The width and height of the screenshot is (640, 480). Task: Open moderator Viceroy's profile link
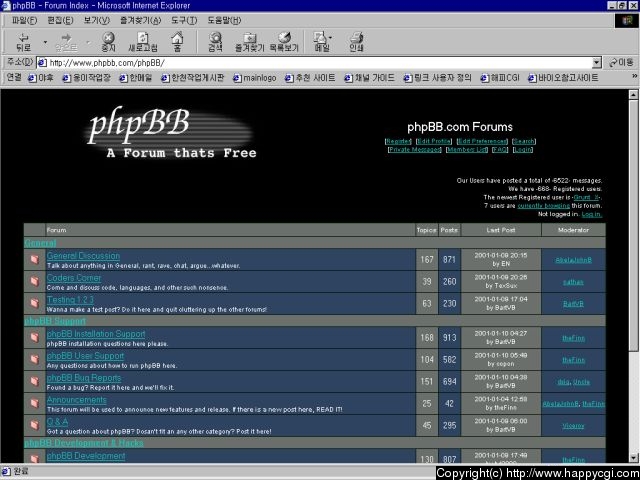573,426
